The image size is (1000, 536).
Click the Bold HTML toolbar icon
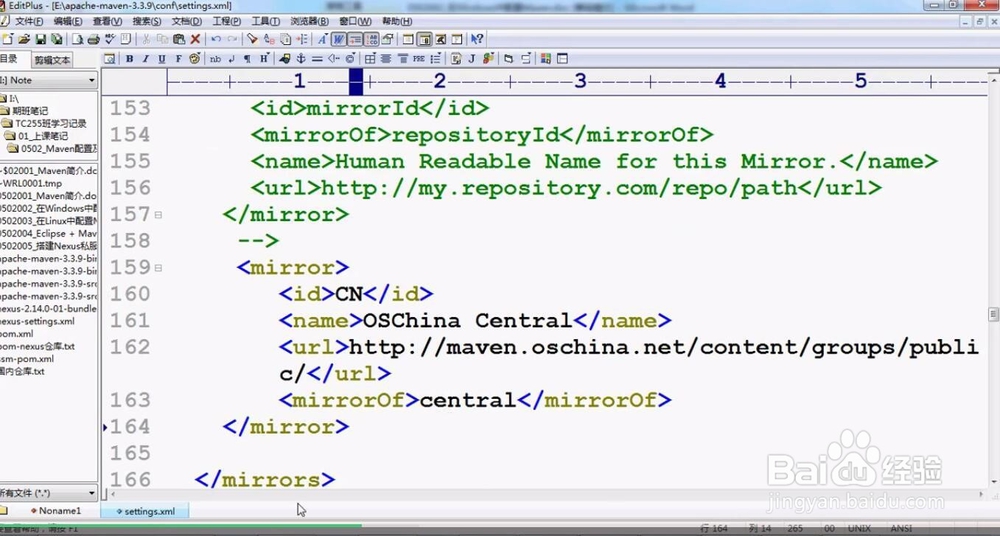click(129, 59)
